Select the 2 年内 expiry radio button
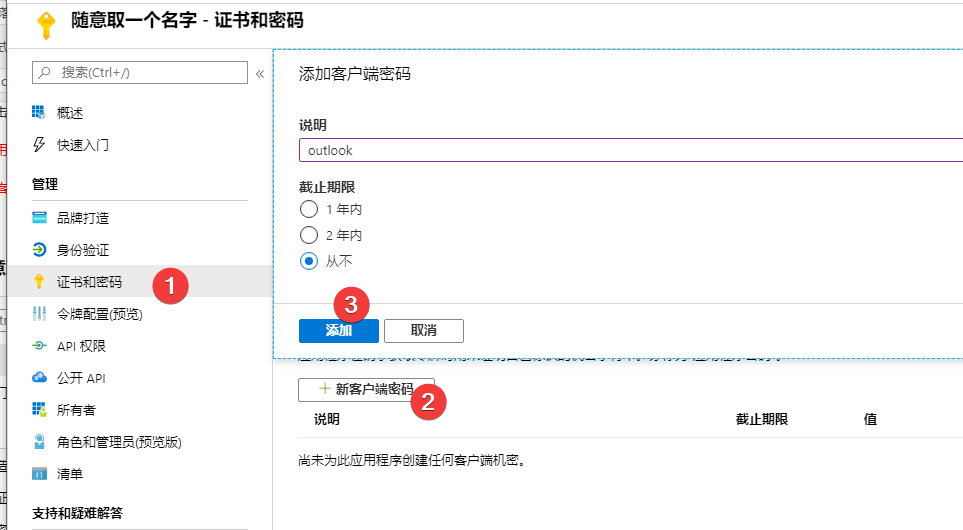This screenshot has width=963, height=530. click(309, 235)
